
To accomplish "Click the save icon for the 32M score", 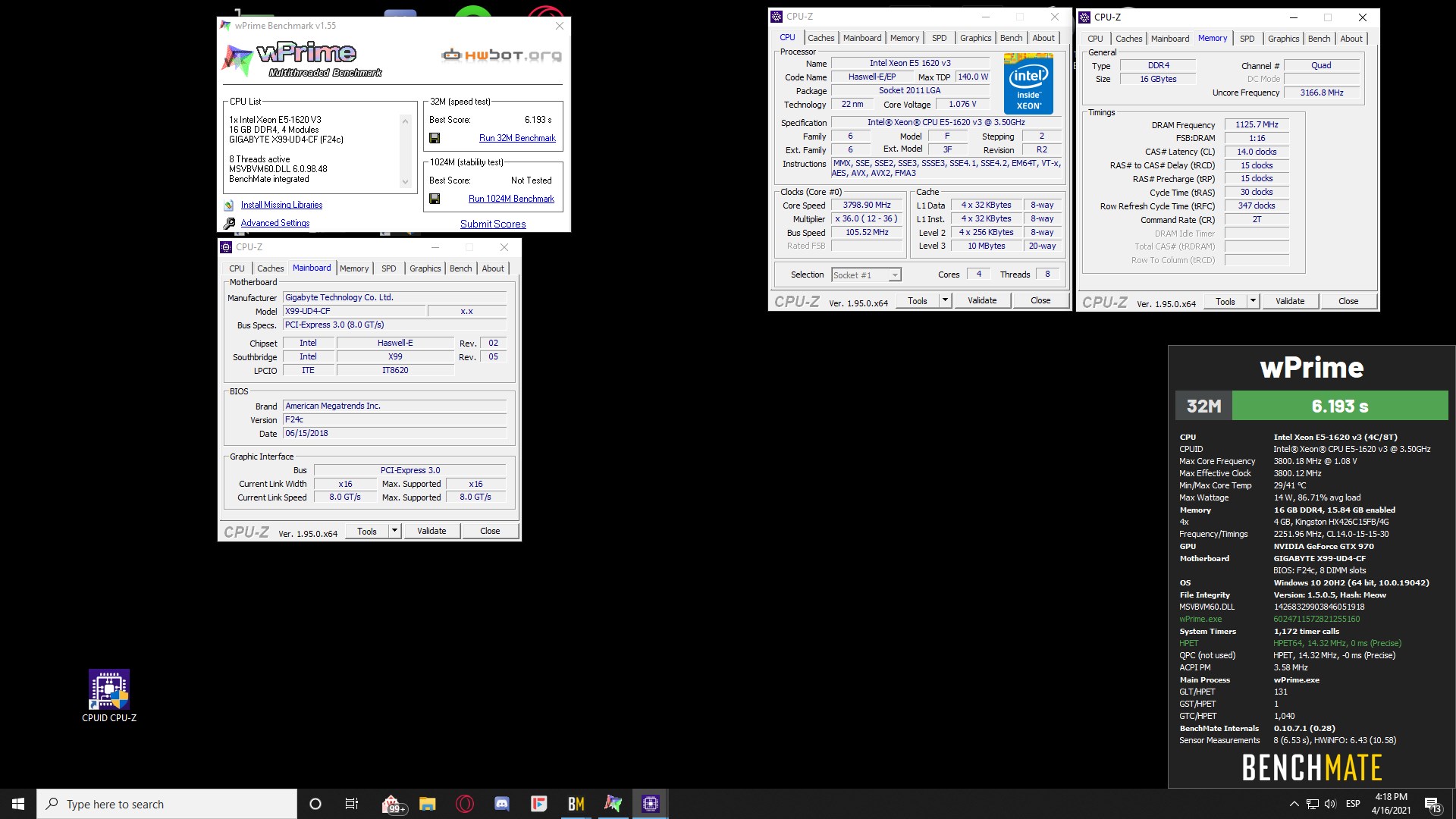I will click(x=435, y=138).
